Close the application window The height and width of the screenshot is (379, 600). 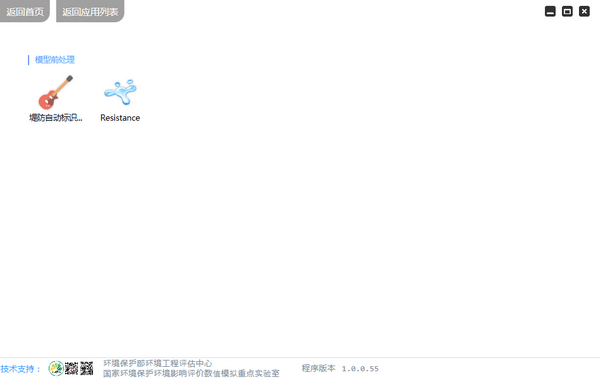584,11
